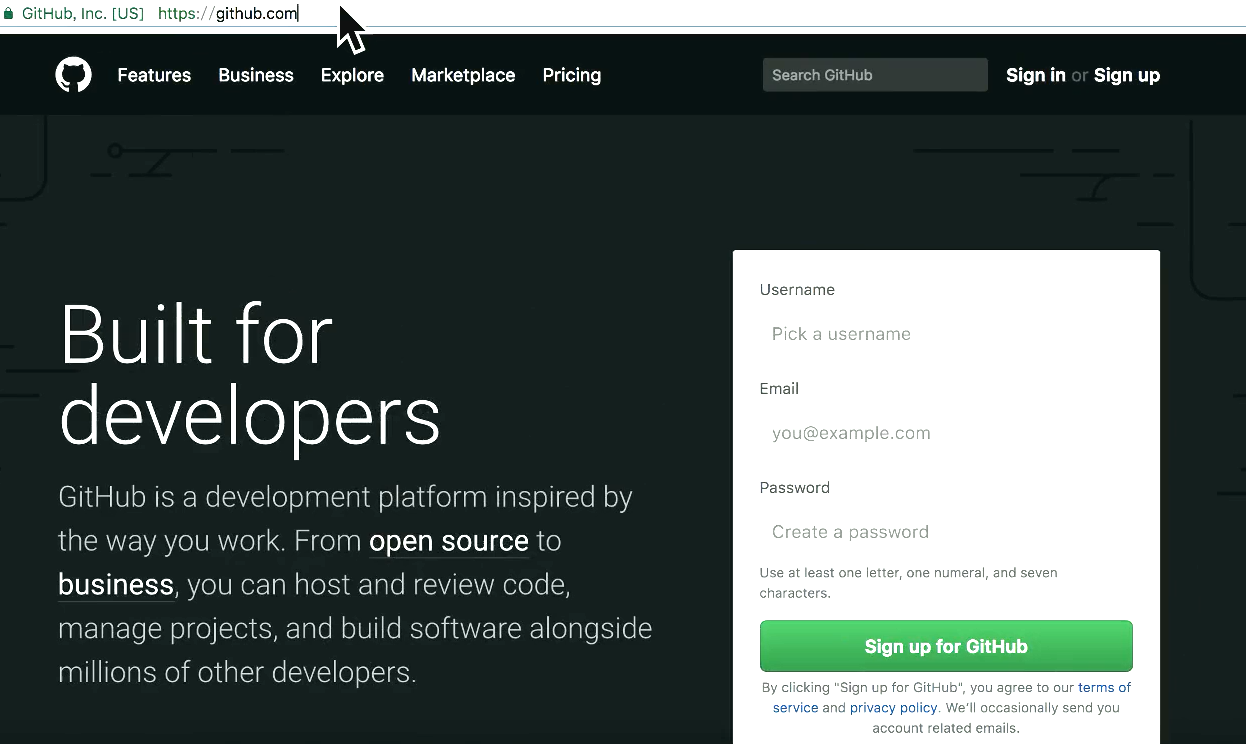Viewport: 1246px width, 744px height.
Task: Click the Sign in link
Action: click(x=1036, y=75)
